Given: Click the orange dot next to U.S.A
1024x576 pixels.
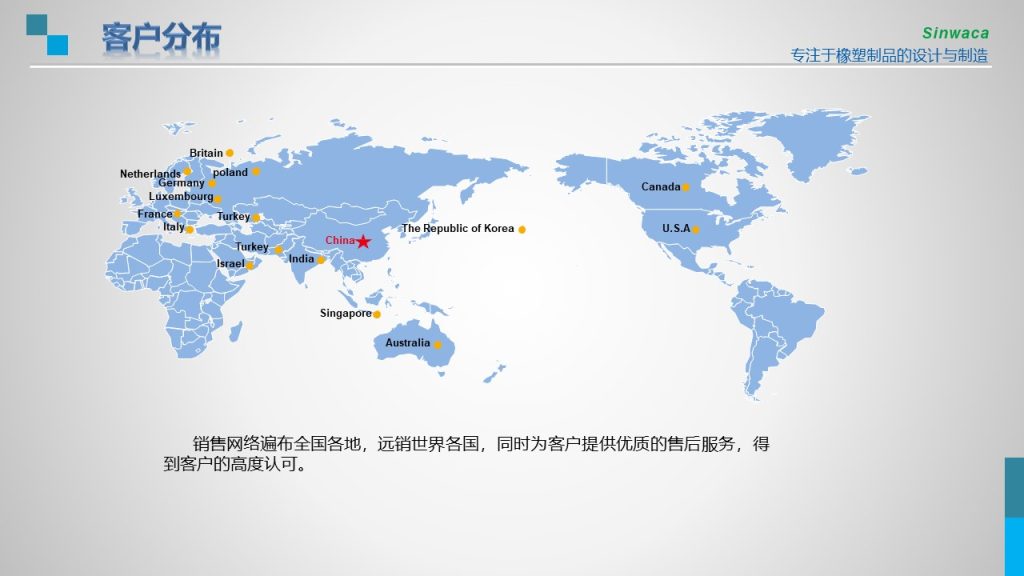Looking at the screenshot, I should (696, 229).
